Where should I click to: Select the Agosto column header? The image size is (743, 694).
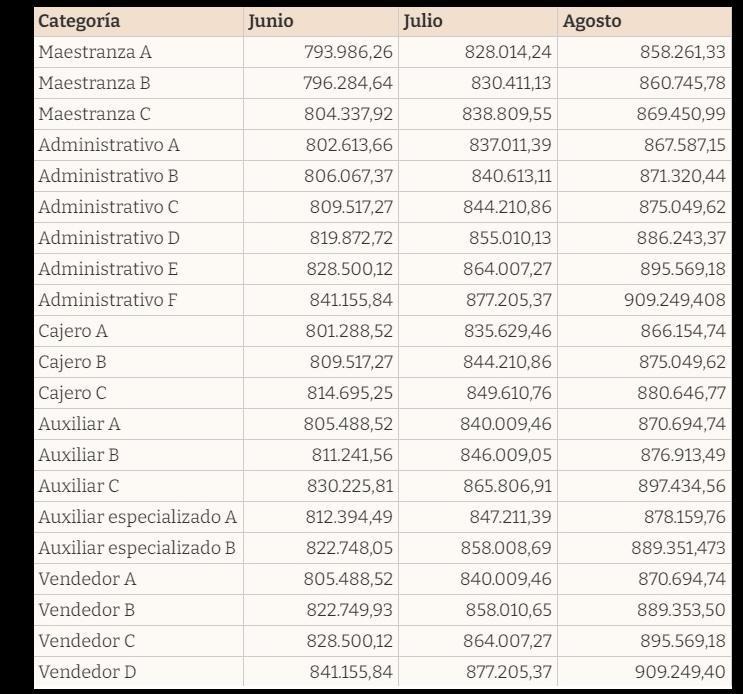tap(592, 21)
